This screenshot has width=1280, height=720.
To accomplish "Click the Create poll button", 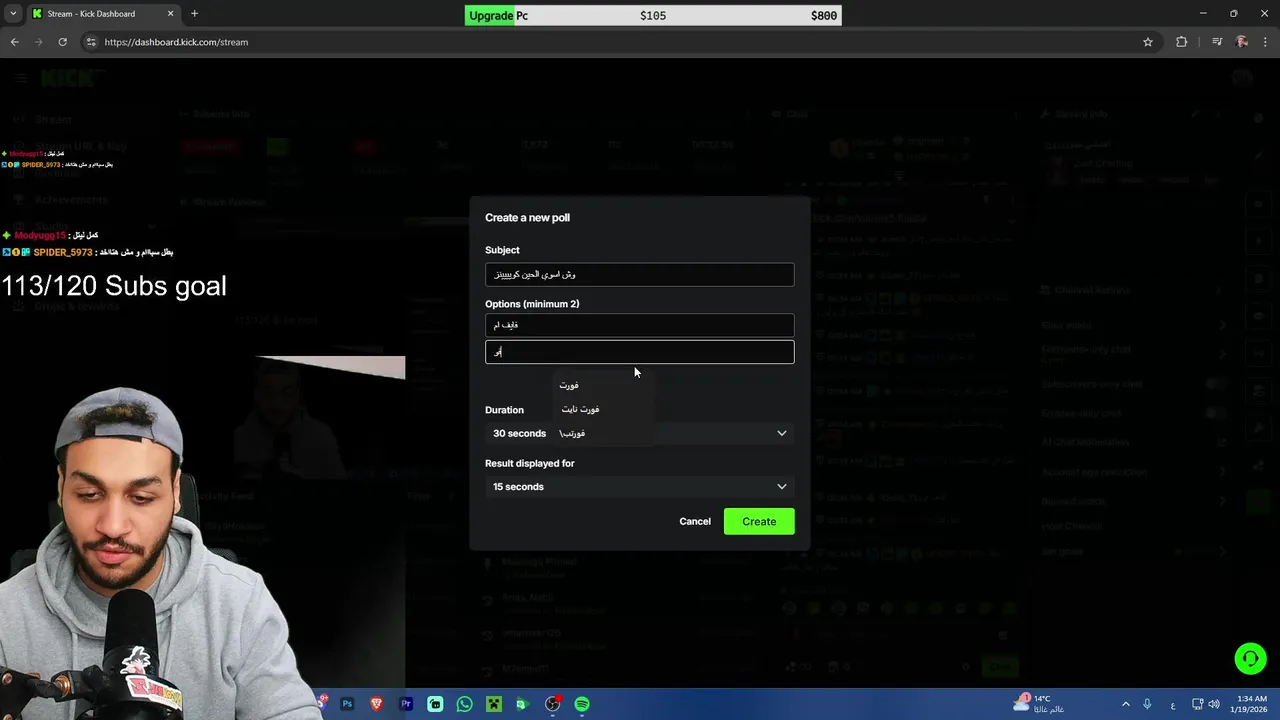I will point(759,521).
